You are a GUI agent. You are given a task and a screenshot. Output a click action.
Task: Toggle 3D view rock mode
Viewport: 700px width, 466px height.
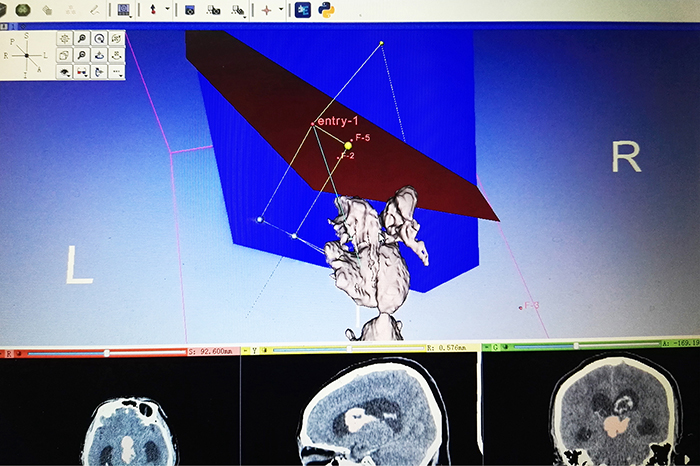(x=116, y=55)
